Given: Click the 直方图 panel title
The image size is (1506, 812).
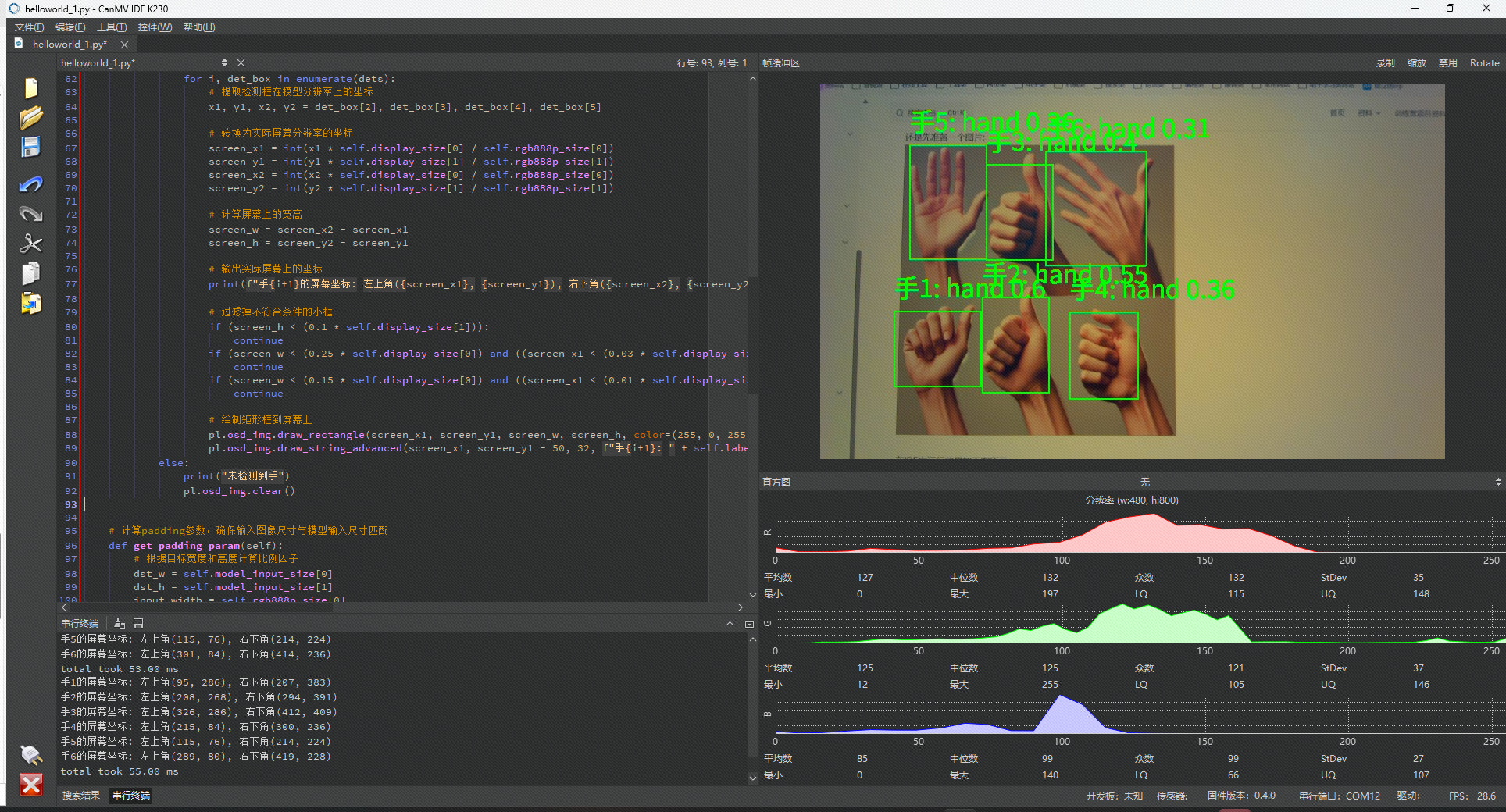Looking at the screenshot, I should [776, 483].
